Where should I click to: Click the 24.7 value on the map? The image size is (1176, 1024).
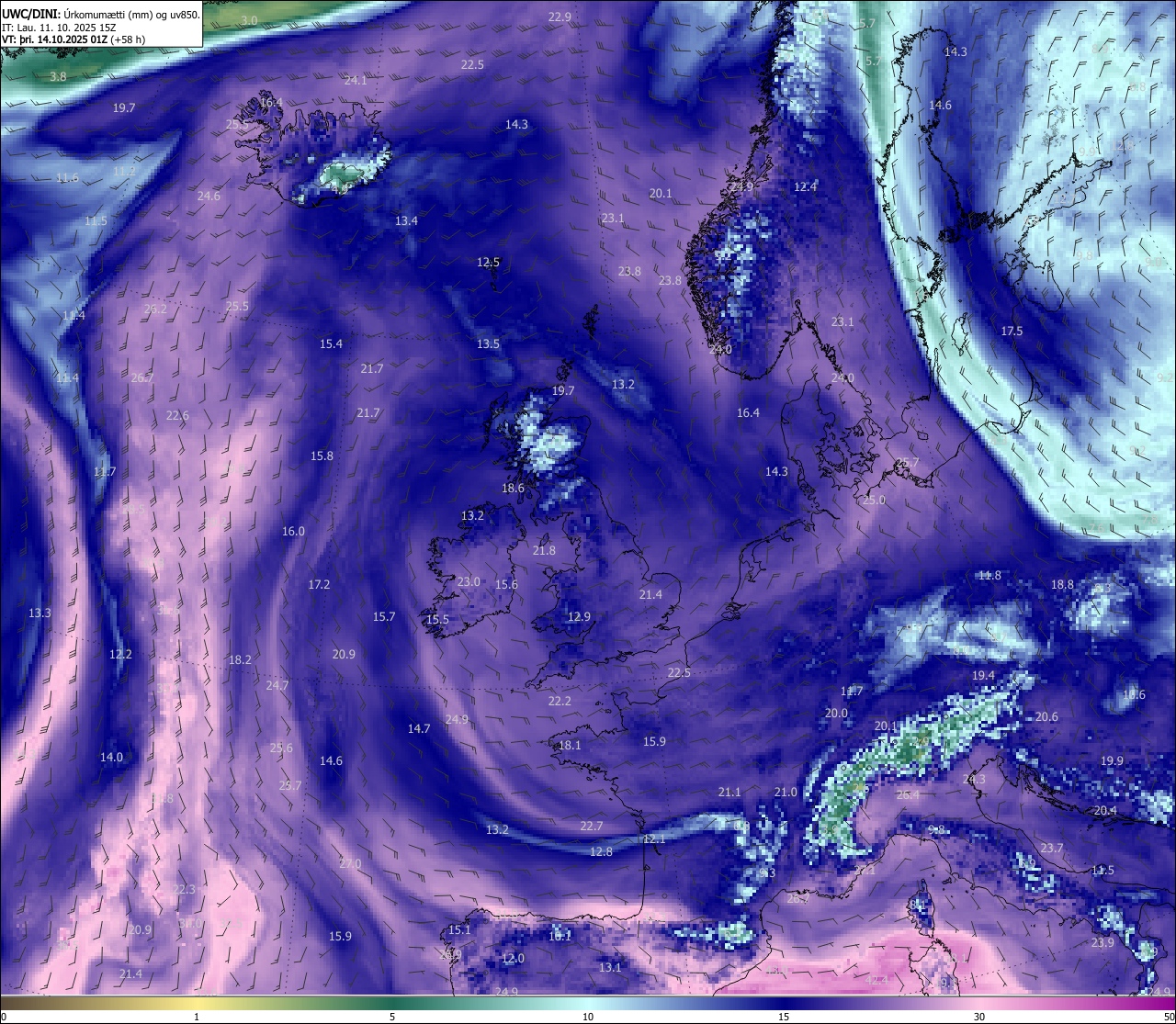click(x=277, y=685)
